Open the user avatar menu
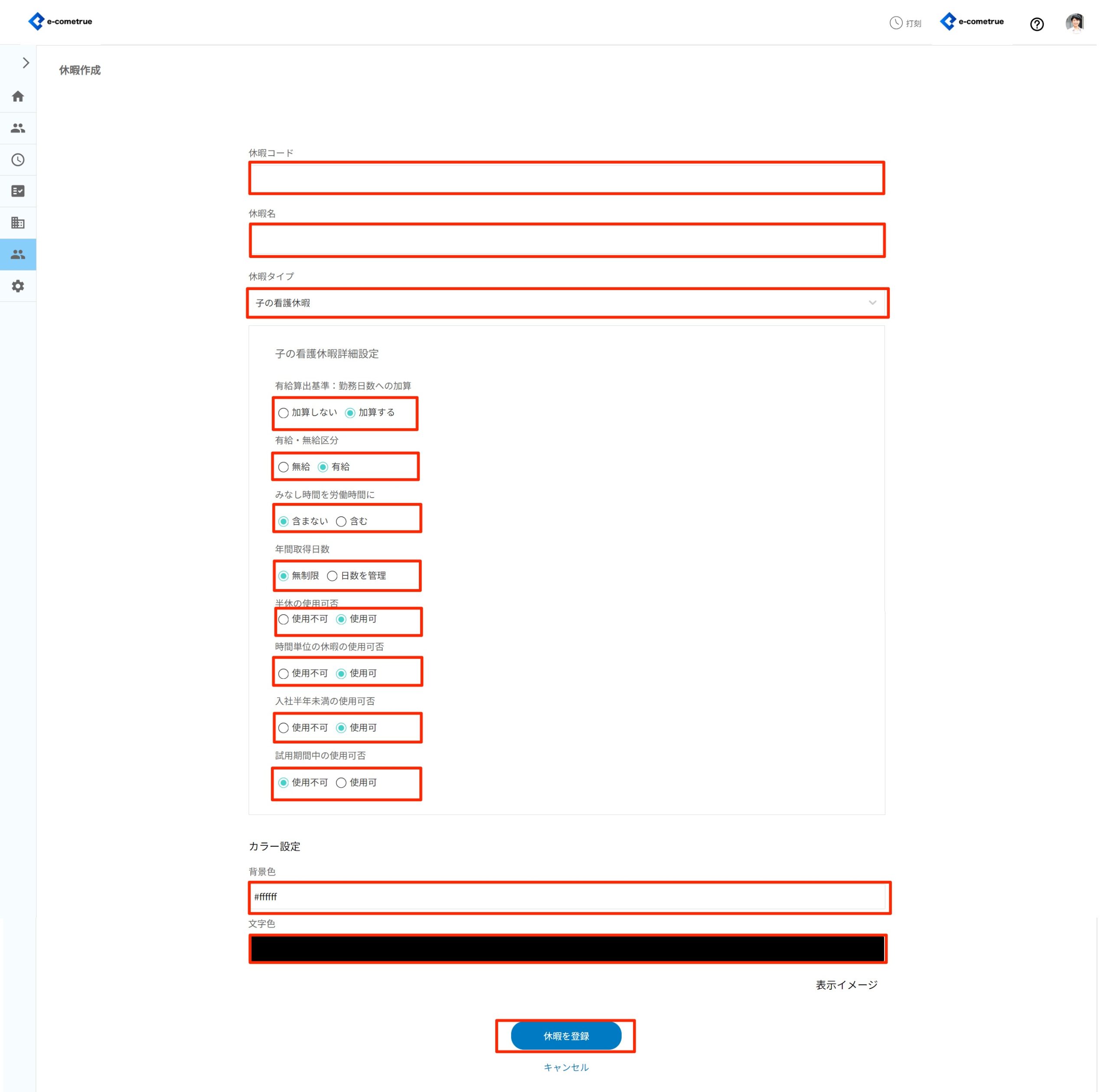The image size is (1110, 1092). coord(1074,23)
